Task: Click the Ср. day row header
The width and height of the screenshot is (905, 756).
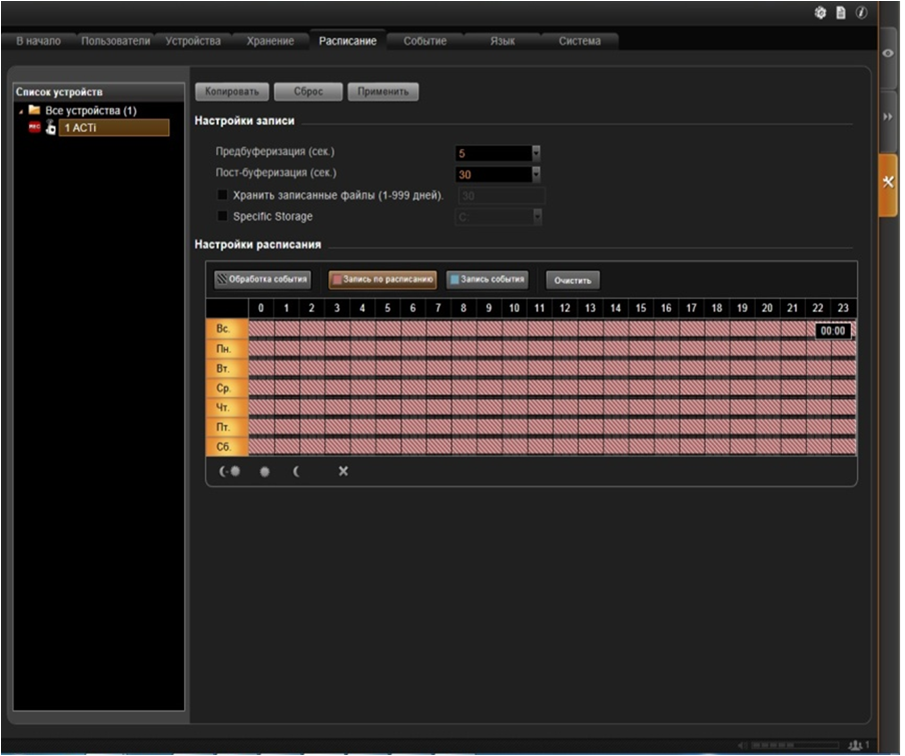Action: [x=227, y=388]
